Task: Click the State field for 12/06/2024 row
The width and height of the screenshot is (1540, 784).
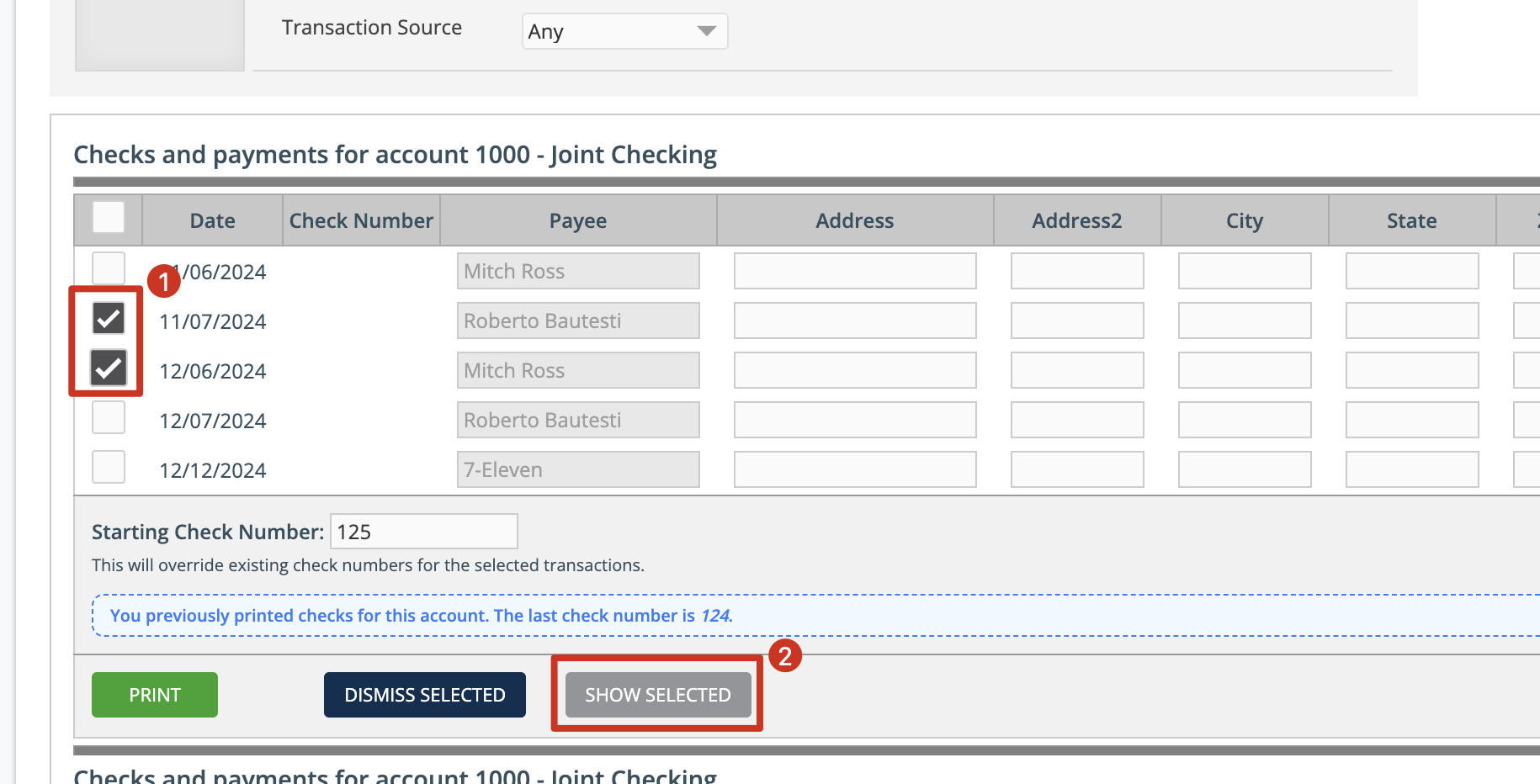Action: [1412, 370]
